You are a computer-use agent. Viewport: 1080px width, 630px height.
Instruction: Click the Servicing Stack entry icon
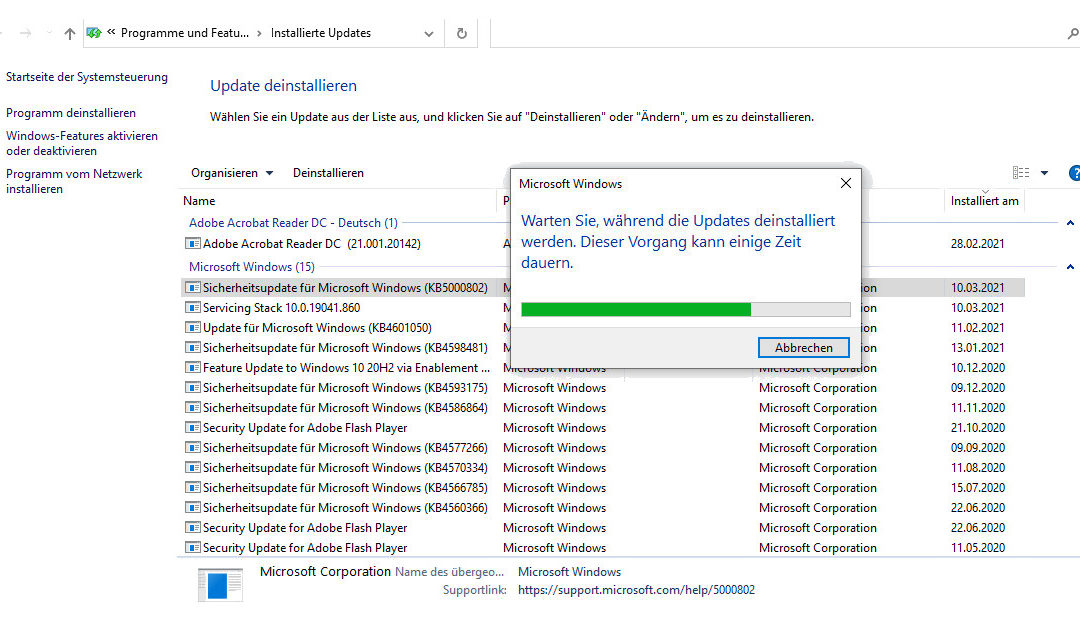[x=193, y=308]
